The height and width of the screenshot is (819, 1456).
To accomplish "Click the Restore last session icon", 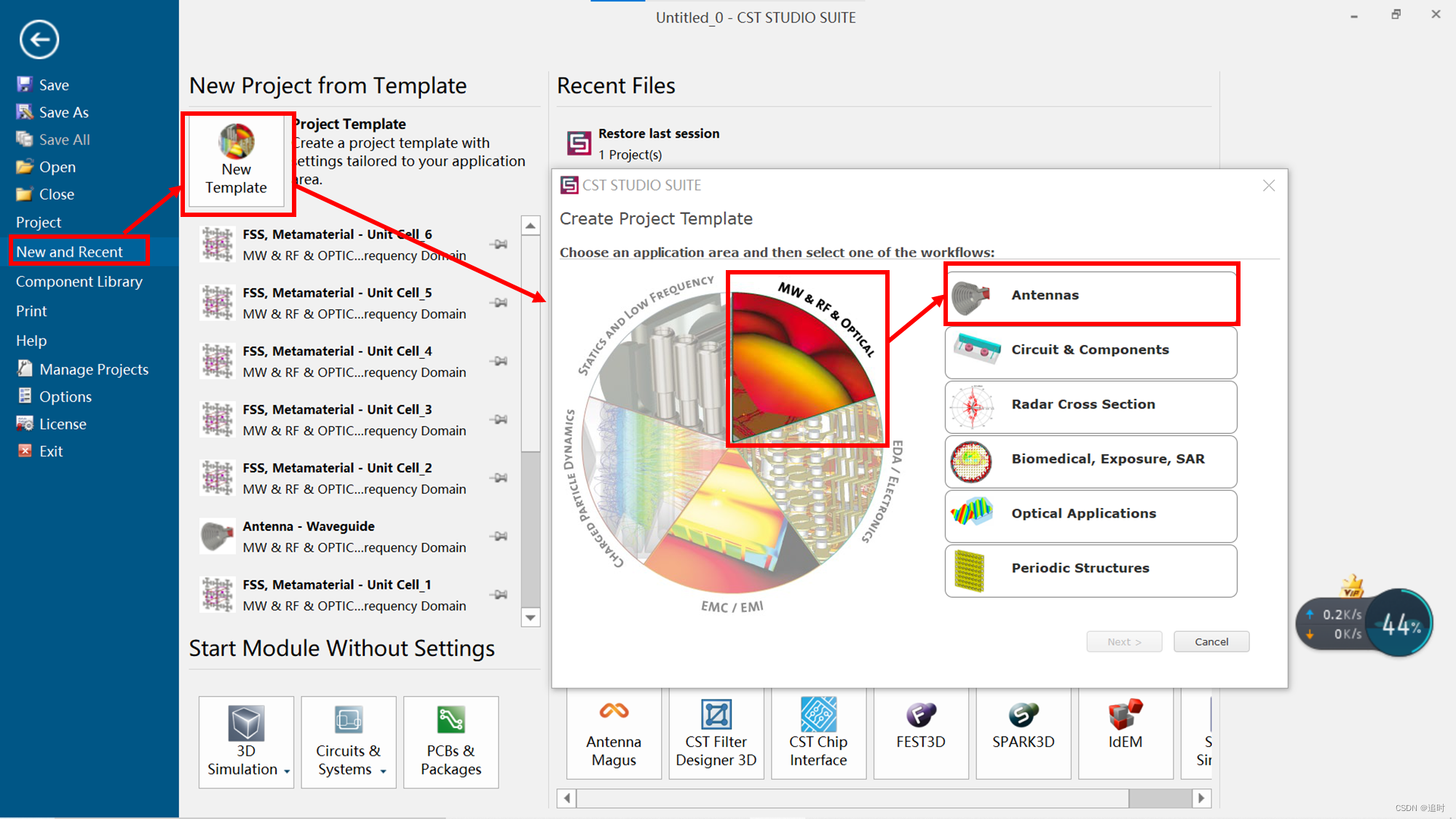I will pyautogui.click(x=579, y=143).
